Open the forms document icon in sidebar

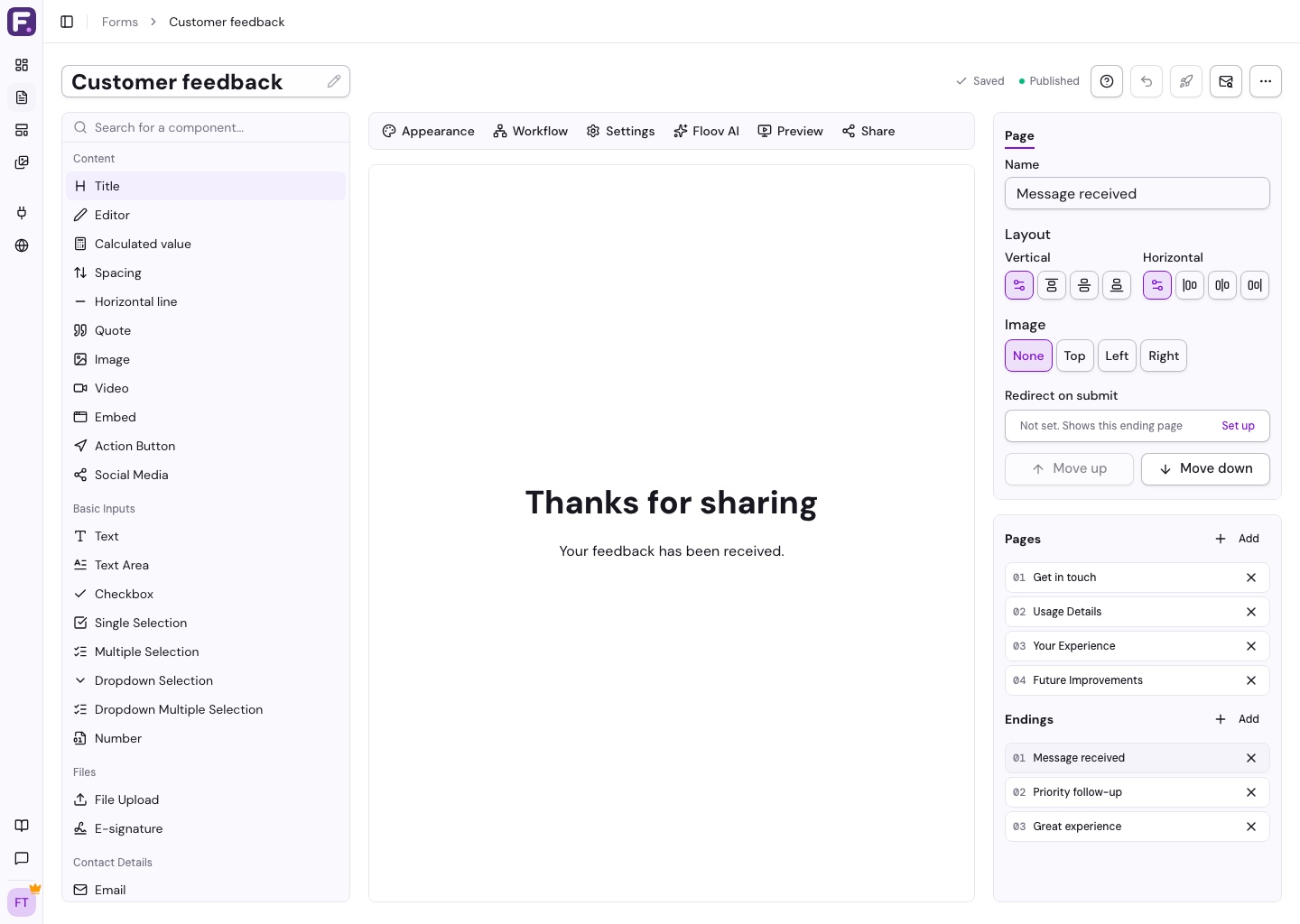click(22, 97)
